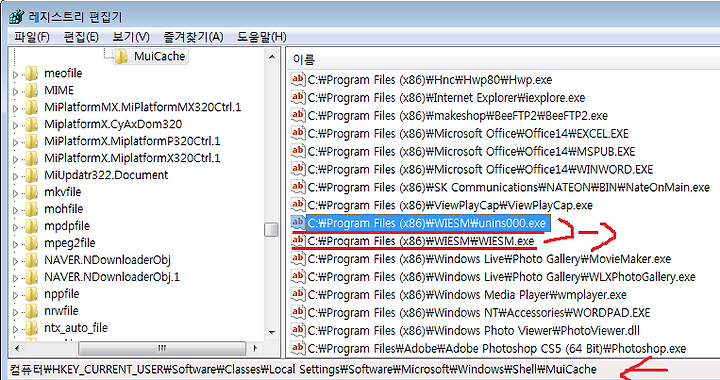Image resolution: width=720 pixels, height=380 pixels.
Task: Click string icon for MovieMaker.exe value
Action: (x=298, y=258)
